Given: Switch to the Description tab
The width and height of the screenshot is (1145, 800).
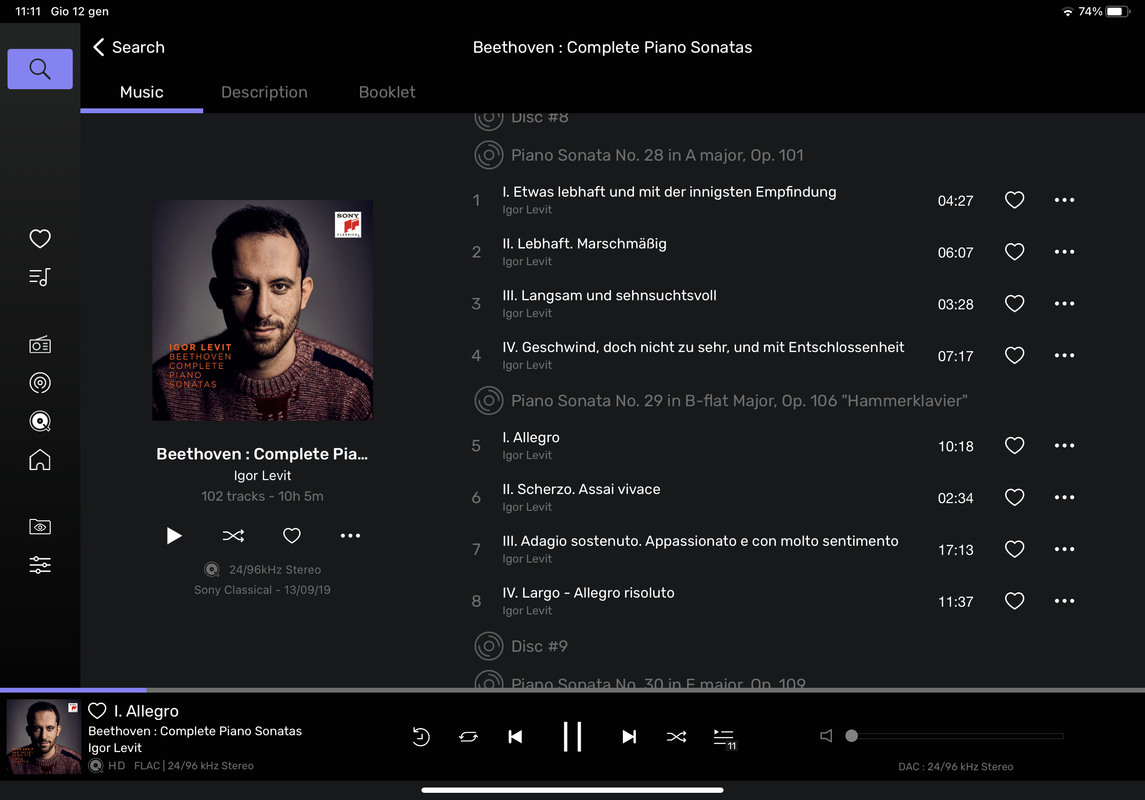Looking at the screenshot, I should pyautogui.click(x=264, y=93).
